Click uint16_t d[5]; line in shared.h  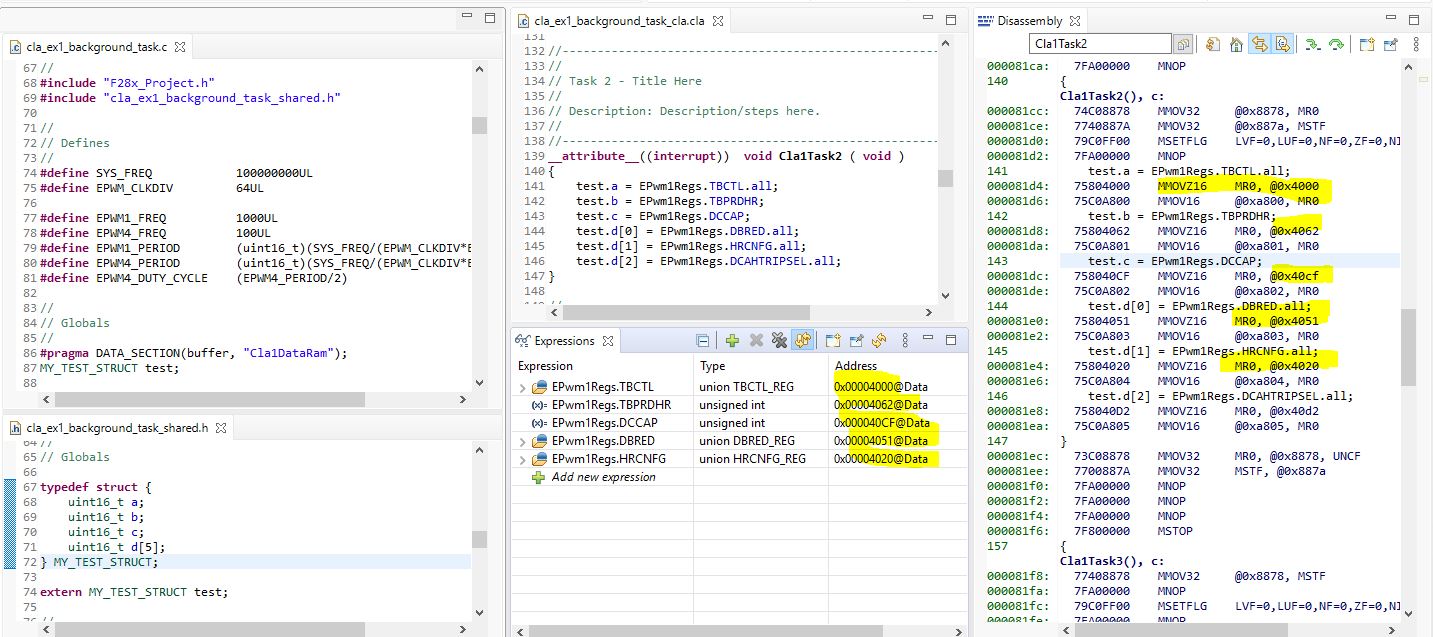coord(116,547)
